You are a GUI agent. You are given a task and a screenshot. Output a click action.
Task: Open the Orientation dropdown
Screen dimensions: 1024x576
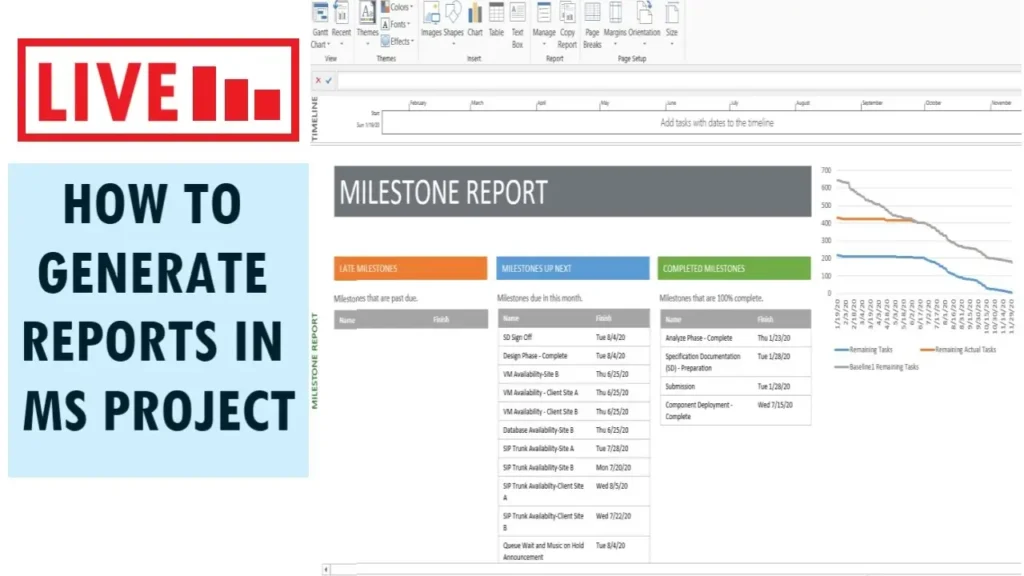coord(643,18)
